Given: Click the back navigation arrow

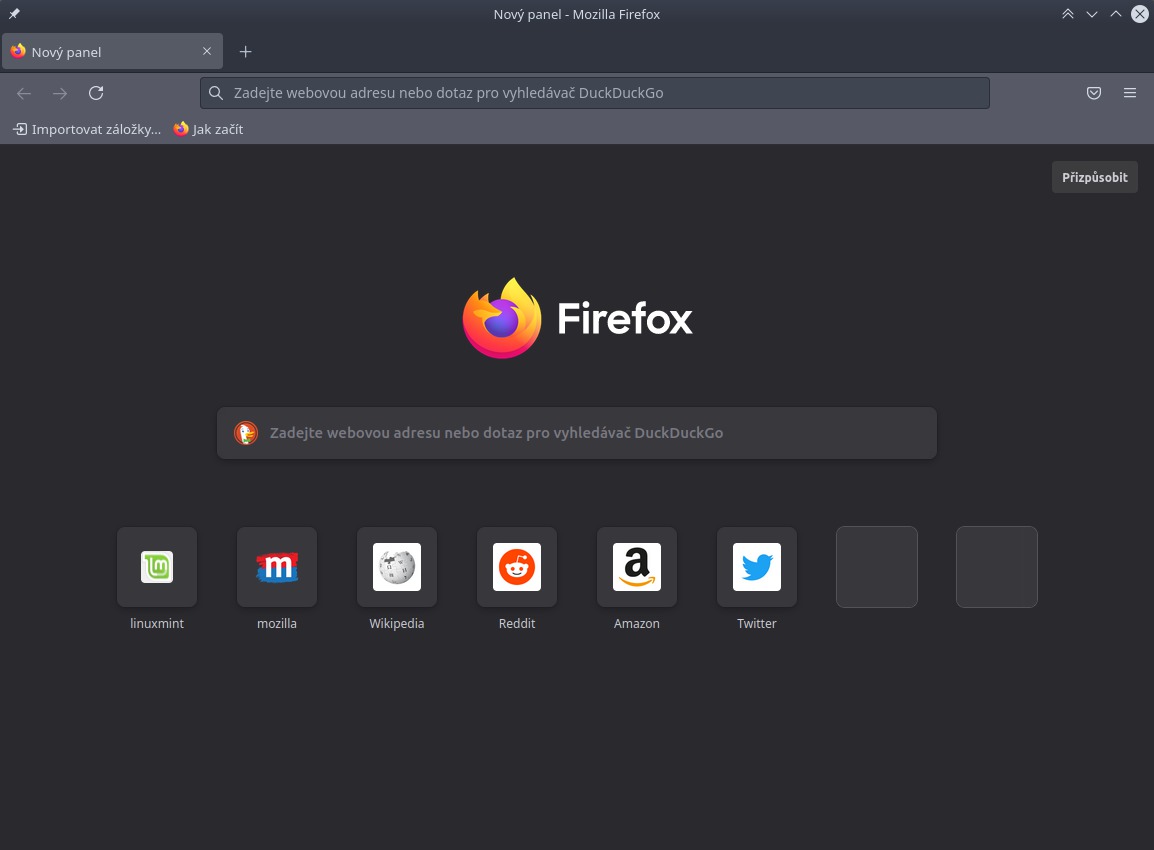Looking at the screenshot, I should (x=24, y=93).
